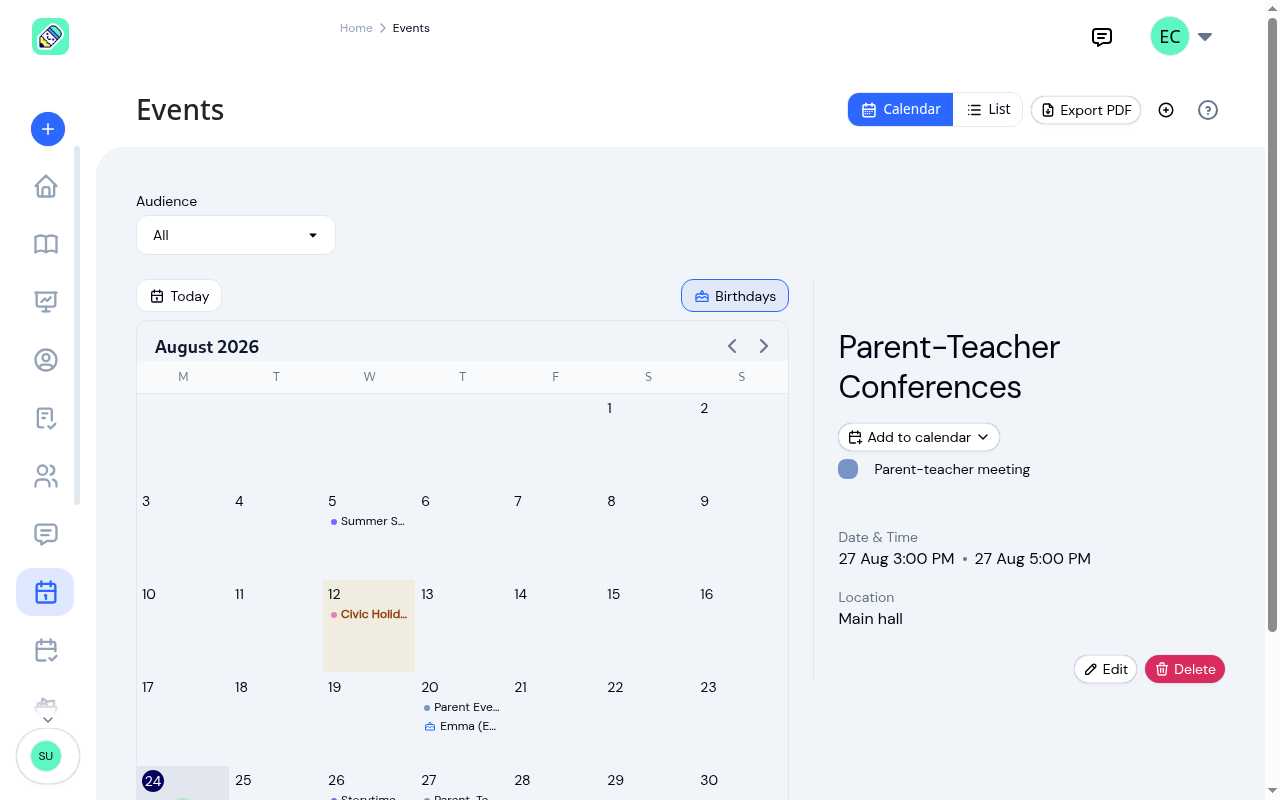Select August 30 in the calendar
The image size is (1280, 800).
709,780
